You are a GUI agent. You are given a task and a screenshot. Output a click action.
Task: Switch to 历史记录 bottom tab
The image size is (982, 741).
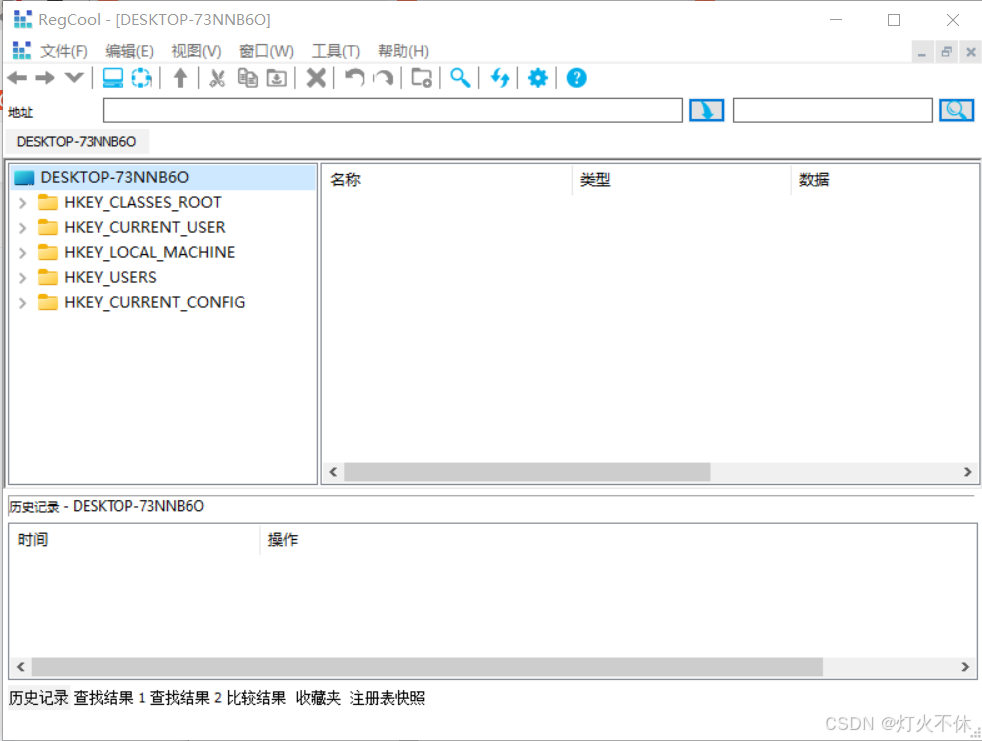[39, 698]
